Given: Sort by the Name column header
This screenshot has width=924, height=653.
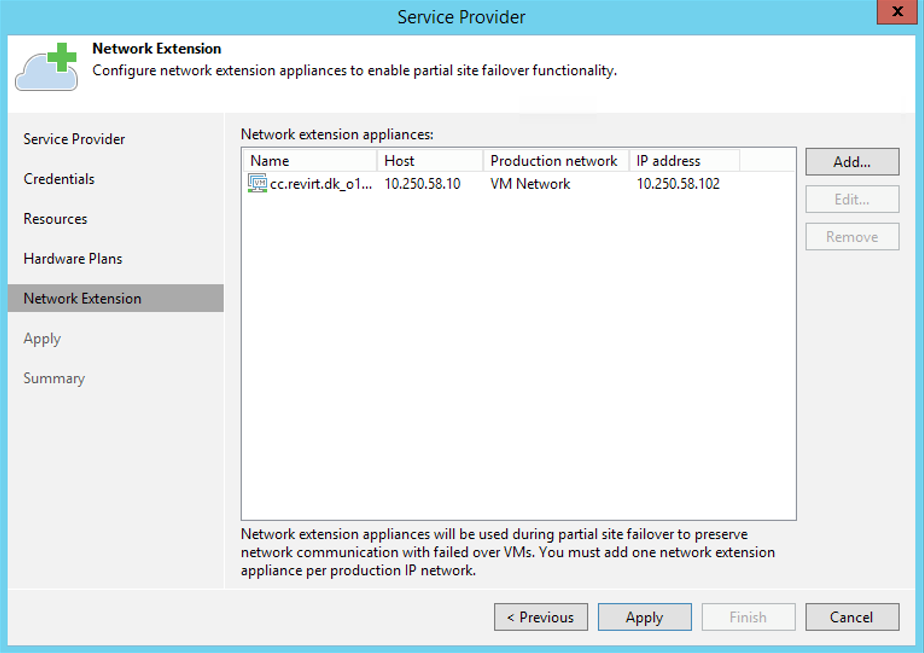Looking at the screenshot, I should pyautogui.click(x=310, y=161).
